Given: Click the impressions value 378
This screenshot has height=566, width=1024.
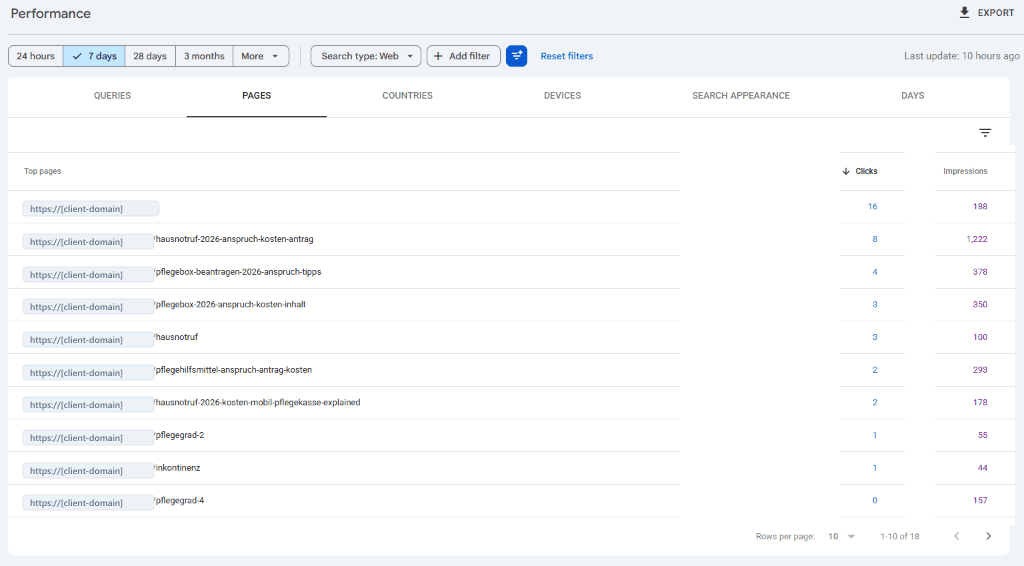Looking at the screenshot, I should pyautogui.click(x=980, y=272).
